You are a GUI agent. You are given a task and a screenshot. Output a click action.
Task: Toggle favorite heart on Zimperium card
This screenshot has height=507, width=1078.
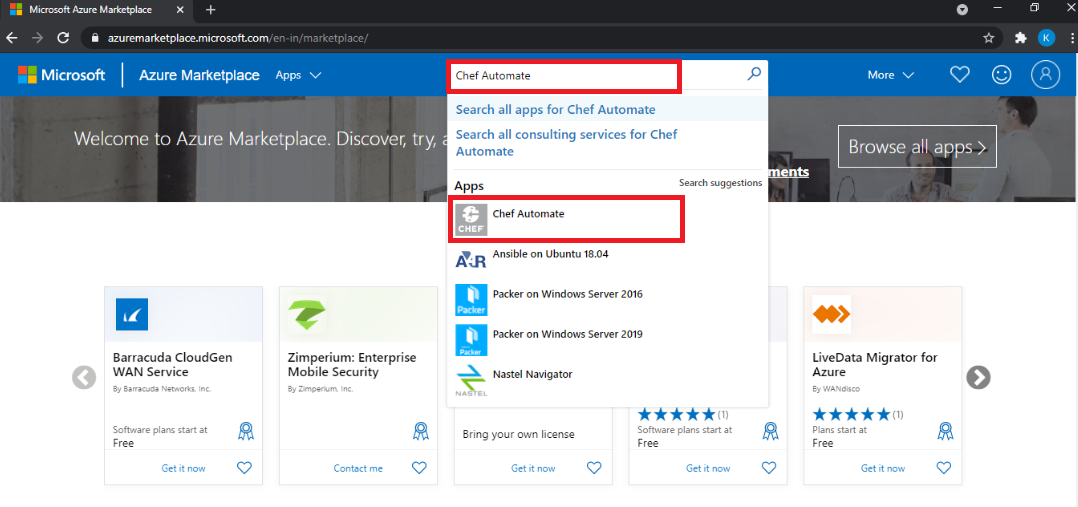coord(419,468)
